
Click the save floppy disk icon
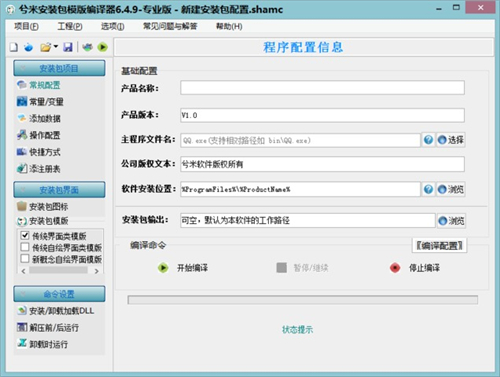(68, 47)
